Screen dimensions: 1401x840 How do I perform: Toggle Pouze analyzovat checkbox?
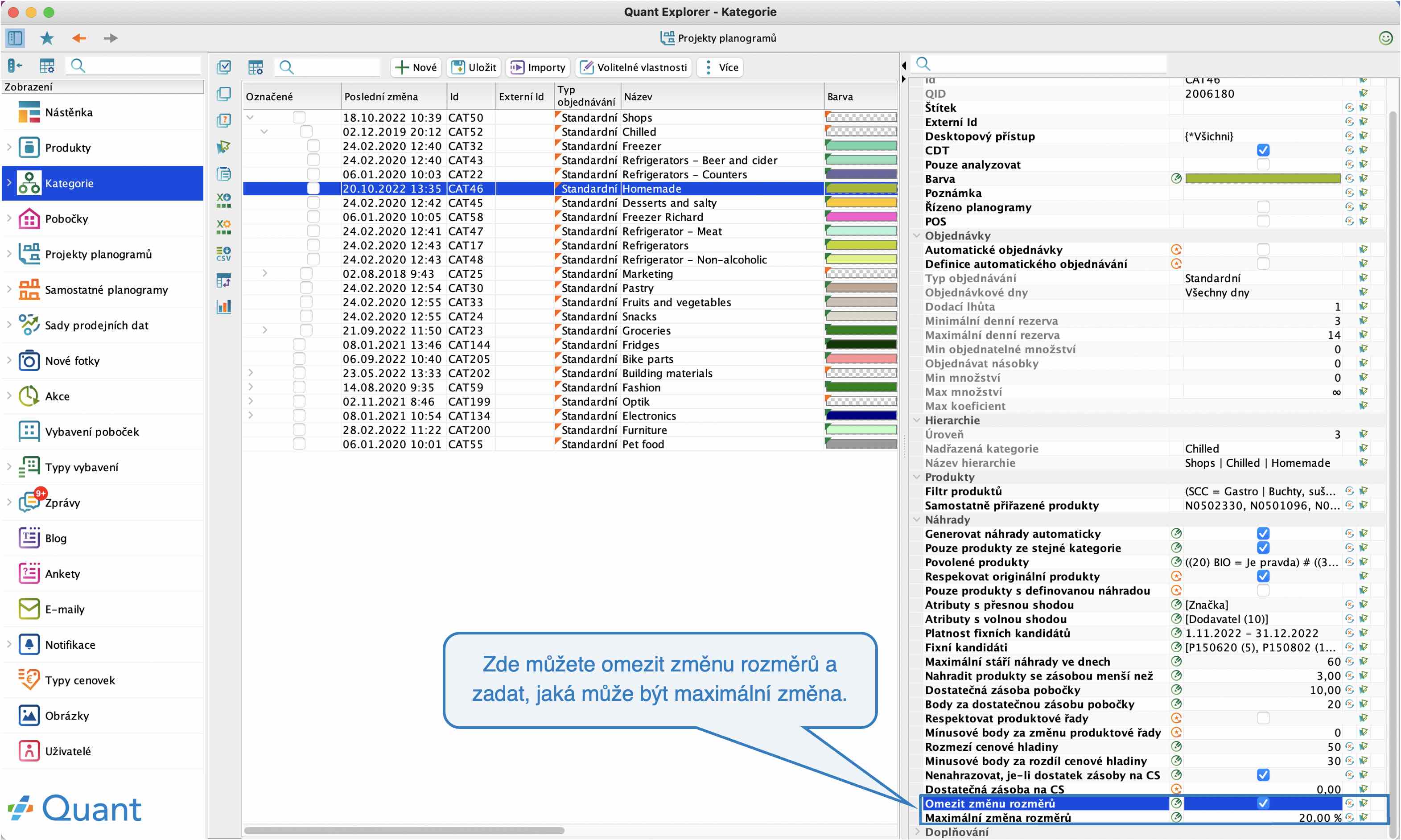click(x=1263, y=164)
